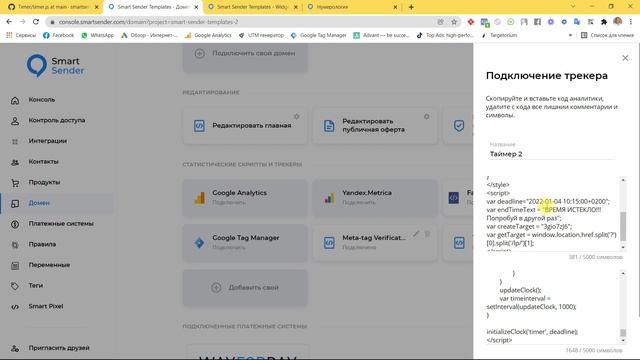
Task: Click the Продукты cart icon
Action: click(15, 183)
